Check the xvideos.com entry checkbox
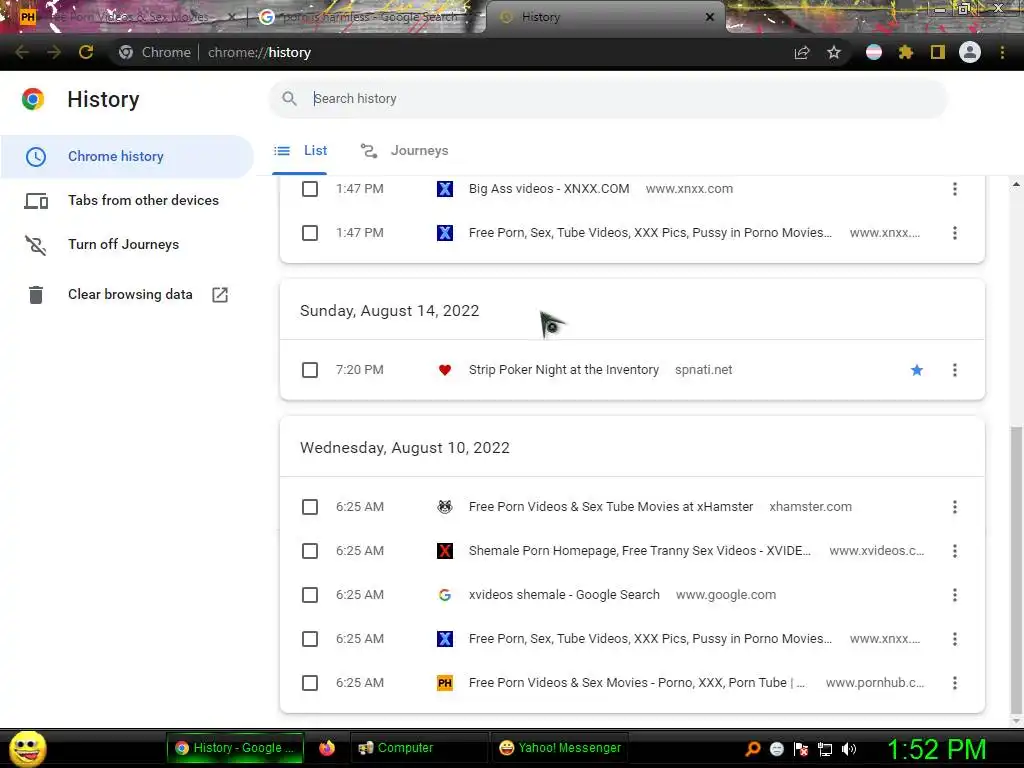 [x=310, y=551]
